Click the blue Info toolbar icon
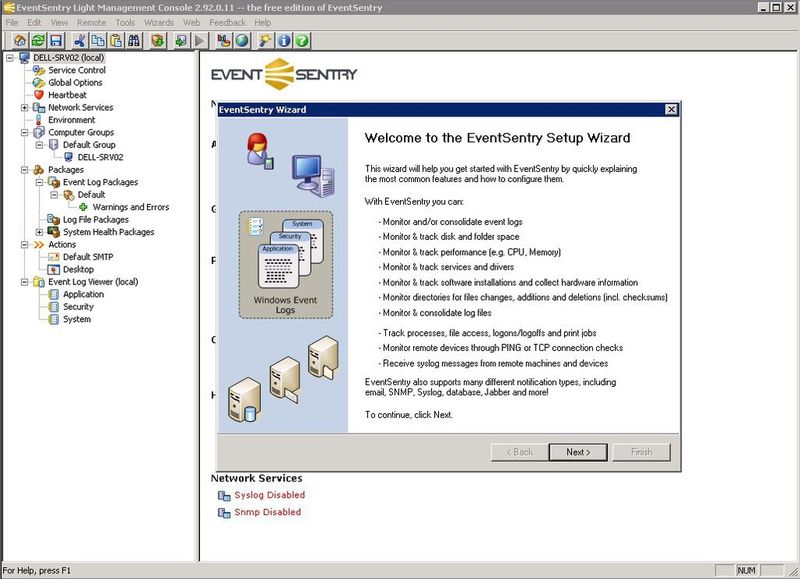This screenshot has width=800, height=579. pos(284,40)
